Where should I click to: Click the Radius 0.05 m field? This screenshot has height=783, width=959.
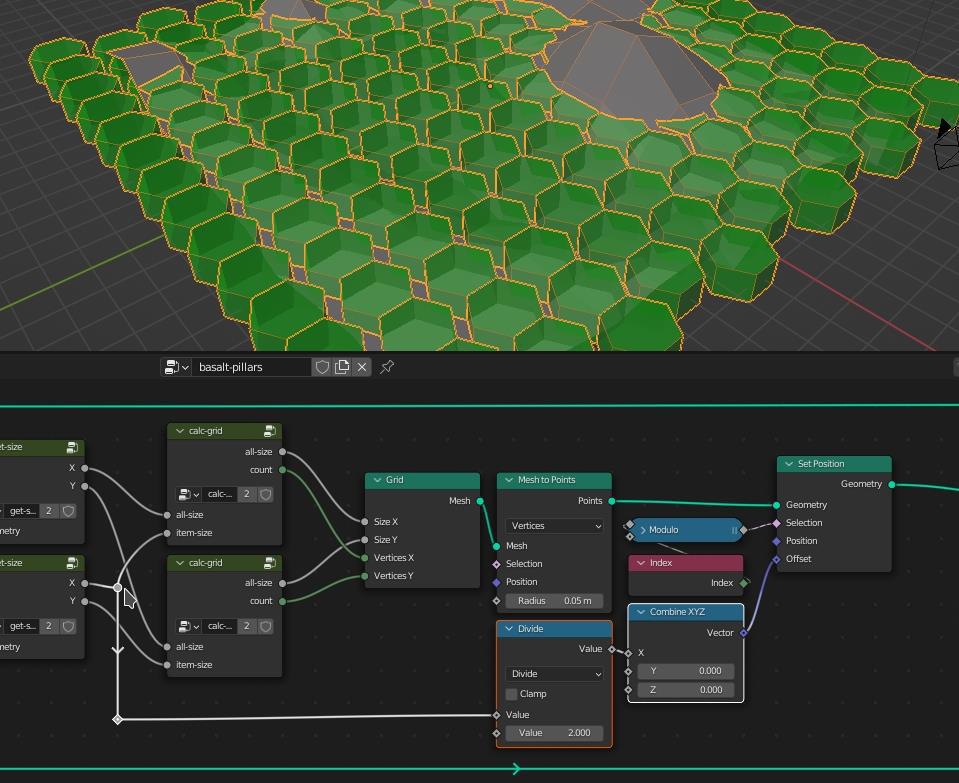coord(554,601)
